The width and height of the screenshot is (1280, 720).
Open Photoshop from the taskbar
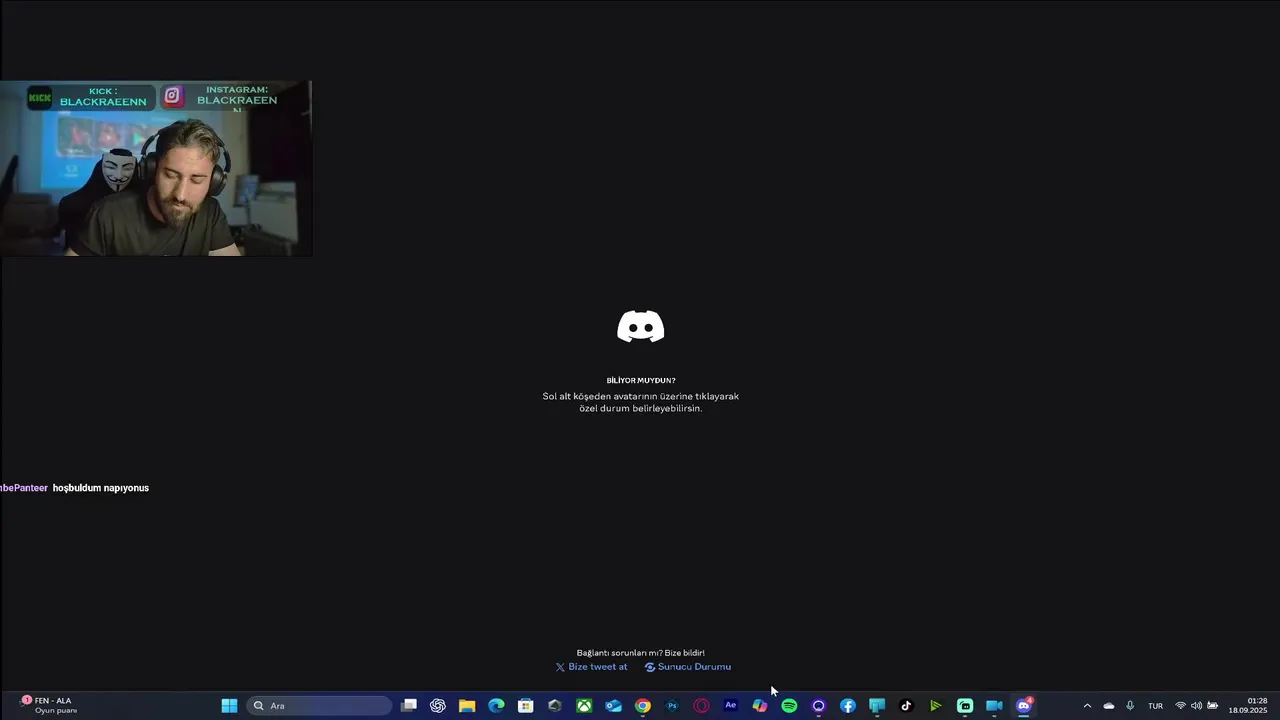pos(672,706)
